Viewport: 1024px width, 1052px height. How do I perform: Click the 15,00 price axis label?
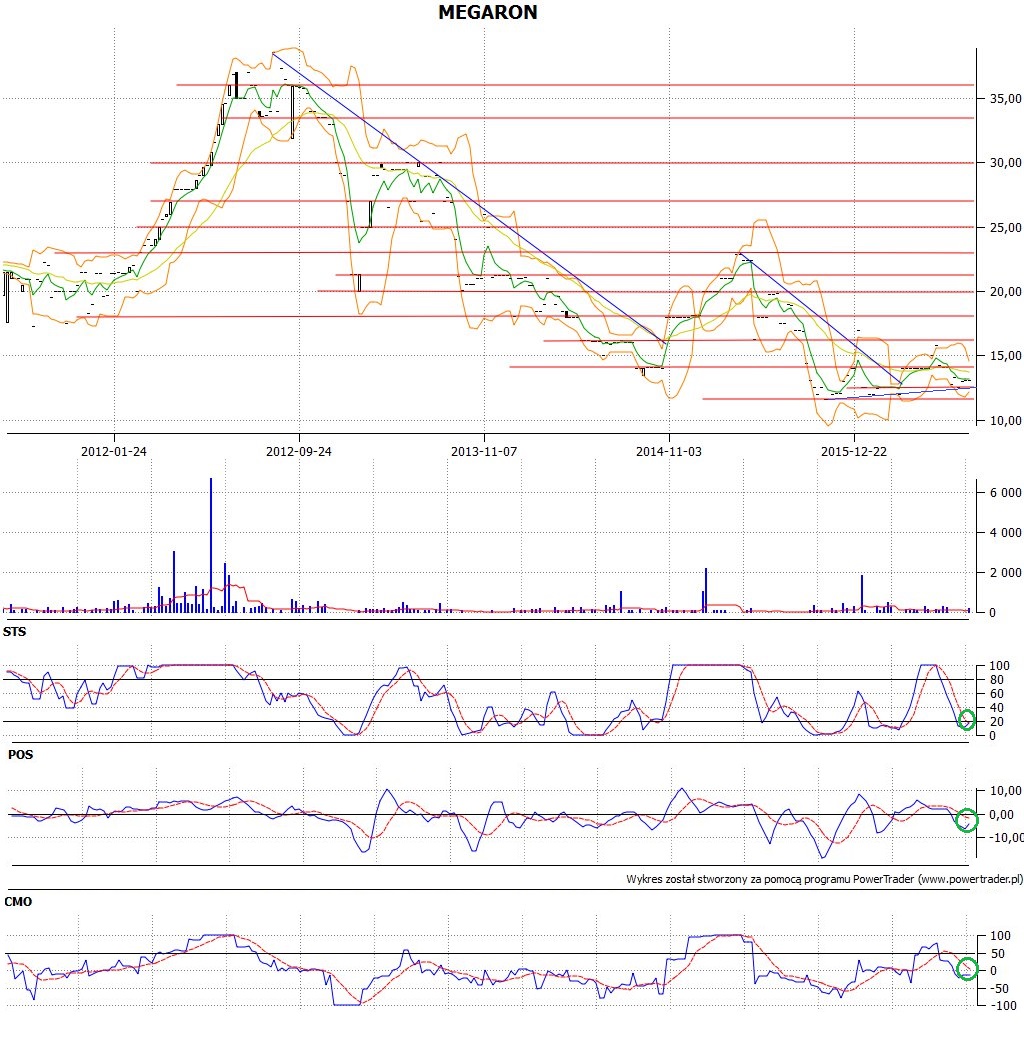click(1006, 356)
